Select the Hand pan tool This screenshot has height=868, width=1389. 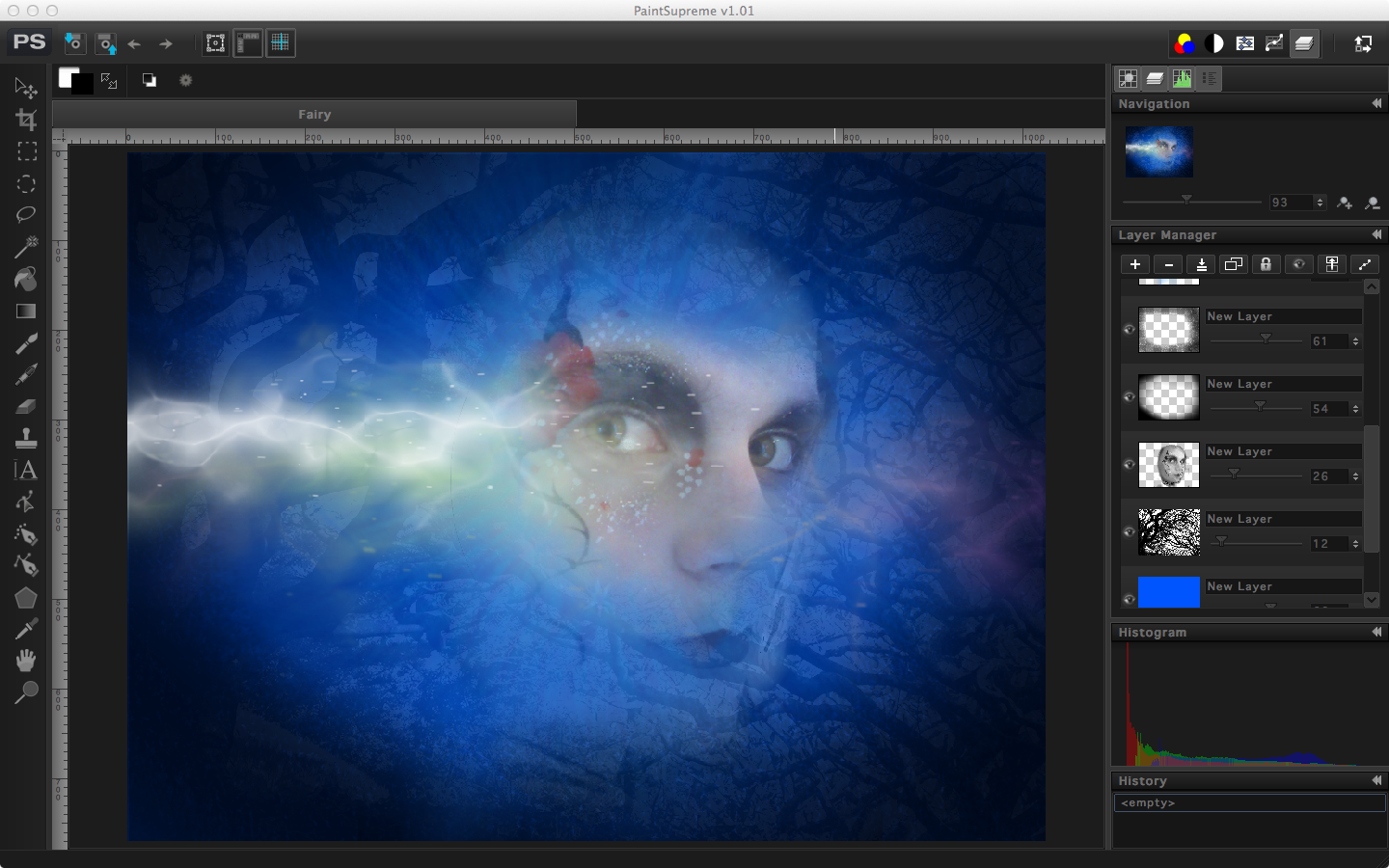[26, 661]
